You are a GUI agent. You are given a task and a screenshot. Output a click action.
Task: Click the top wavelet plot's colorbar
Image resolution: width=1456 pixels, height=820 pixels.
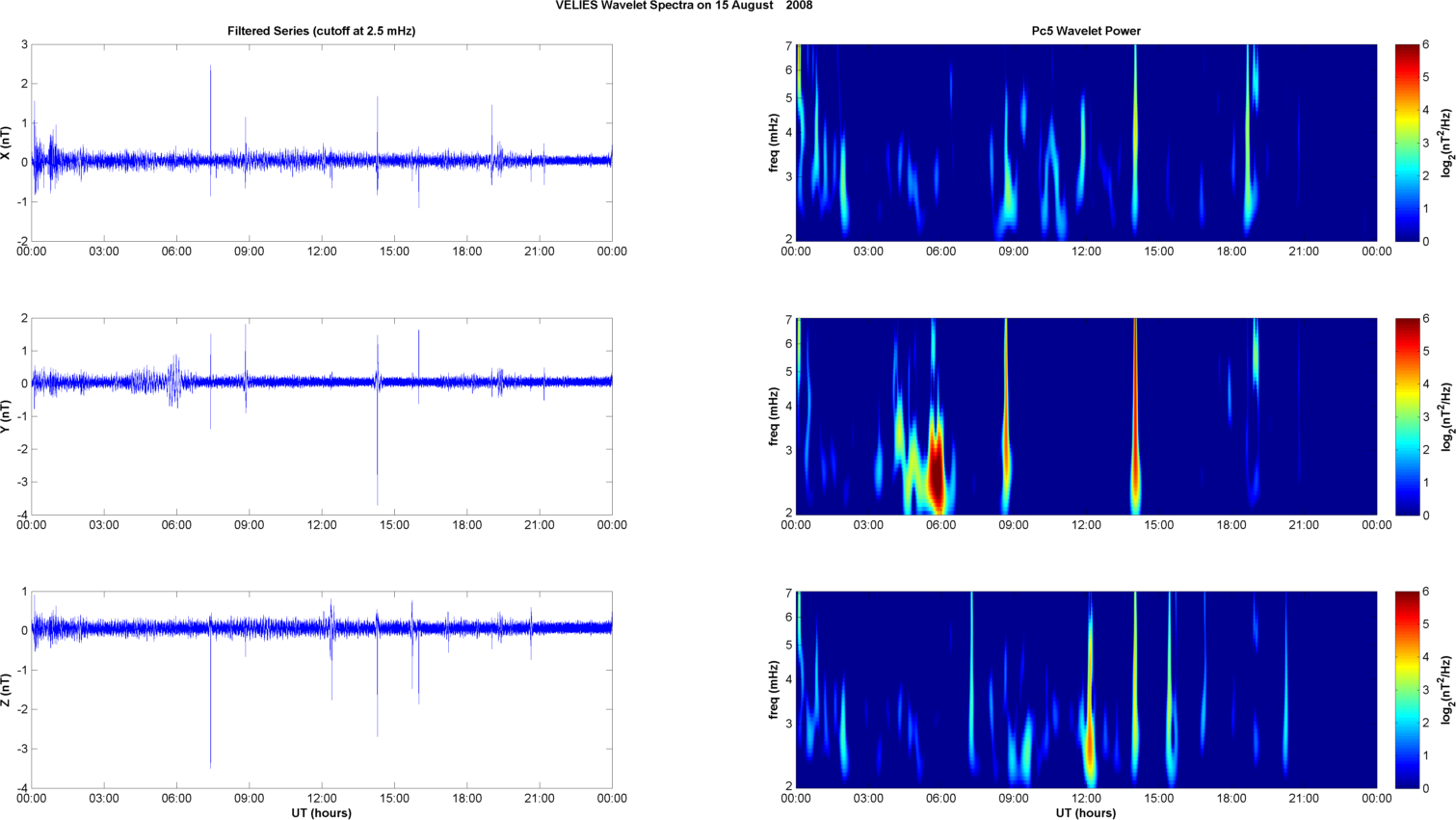coord(1407,143)
